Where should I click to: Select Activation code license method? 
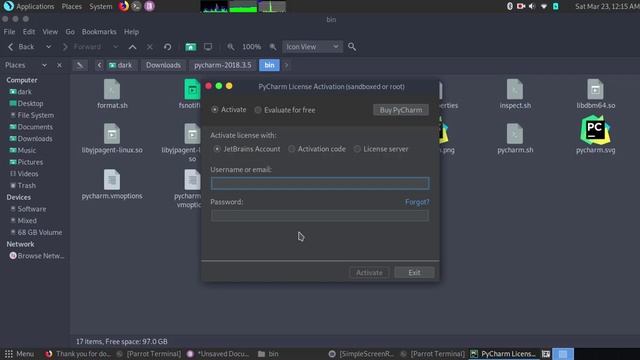(317, 149)
